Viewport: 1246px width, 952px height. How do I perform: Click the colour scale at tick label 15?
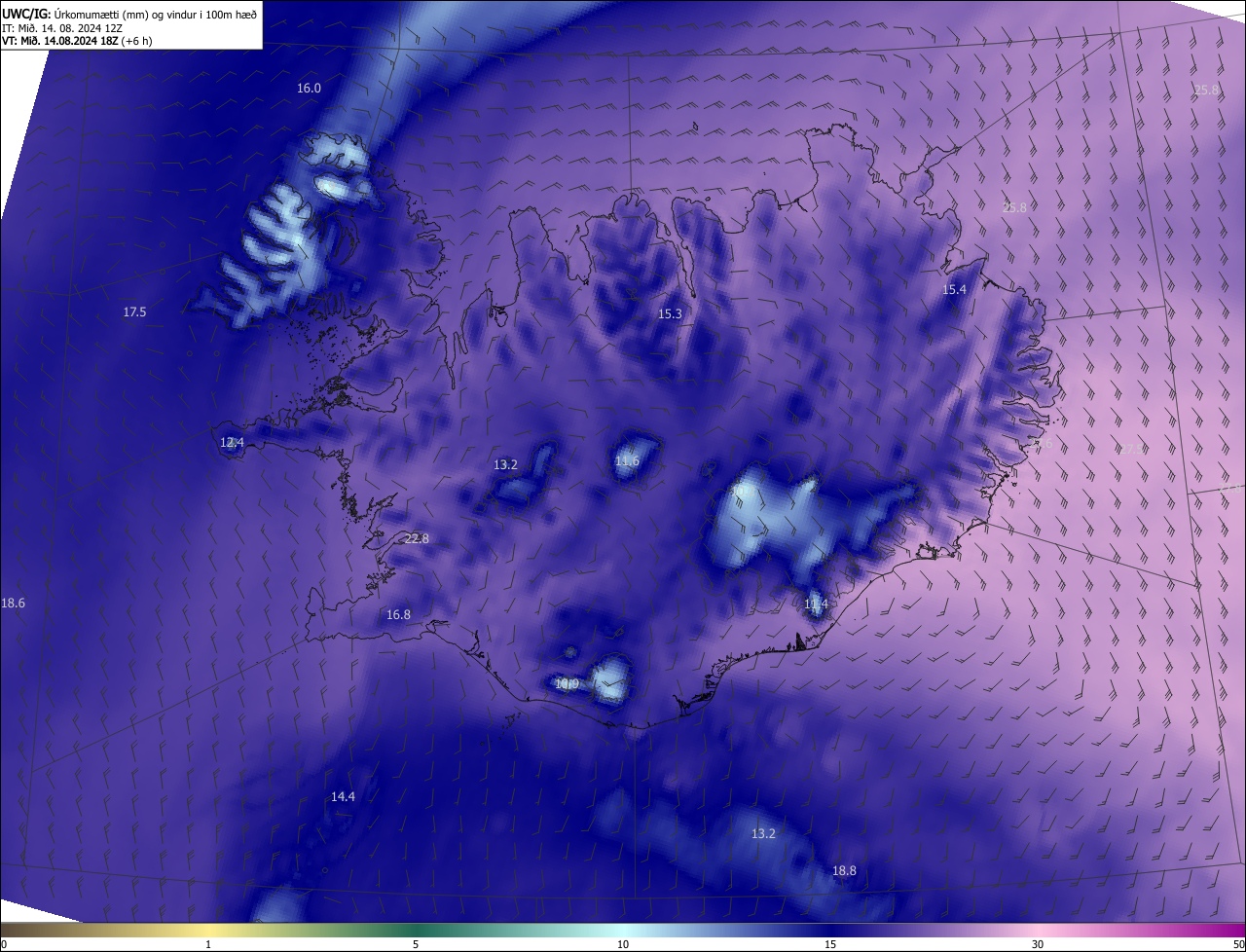point(830,944)
